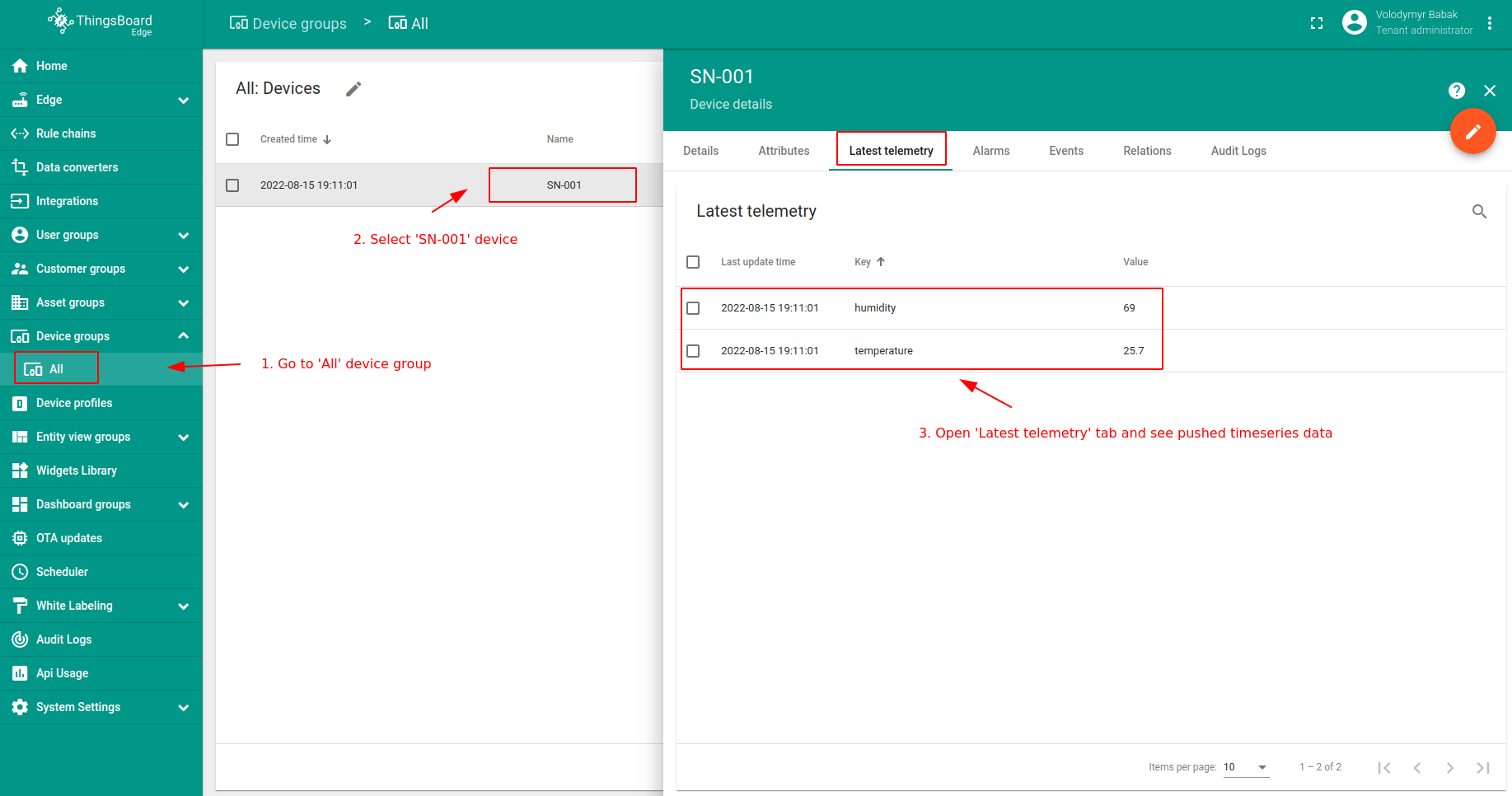This screenshot has width=1512, height=796.
Task: Close the SN-001 device details panel
Action: click(1490, 91)
